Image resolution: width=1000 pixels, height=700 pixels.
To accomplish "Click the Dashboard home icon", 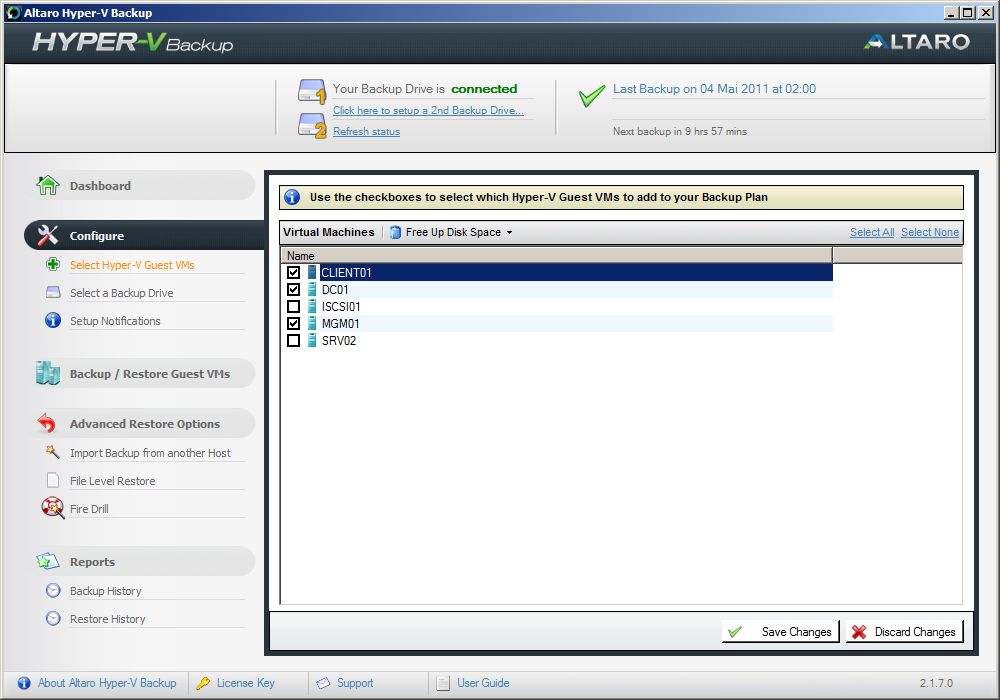I will 48,186.
